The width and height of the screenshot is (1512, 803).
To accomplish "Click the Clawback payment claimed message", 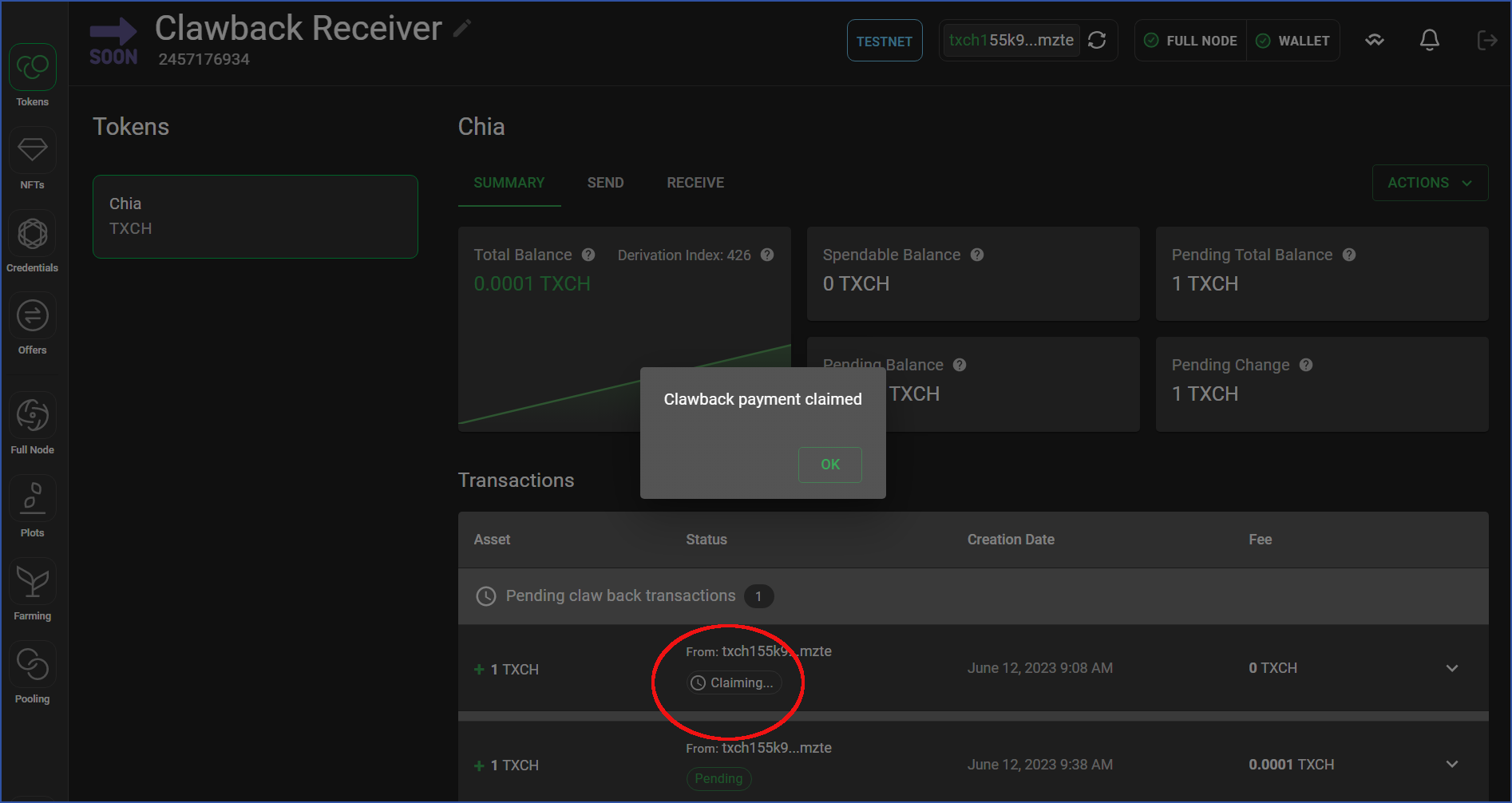I will point(763,399).
